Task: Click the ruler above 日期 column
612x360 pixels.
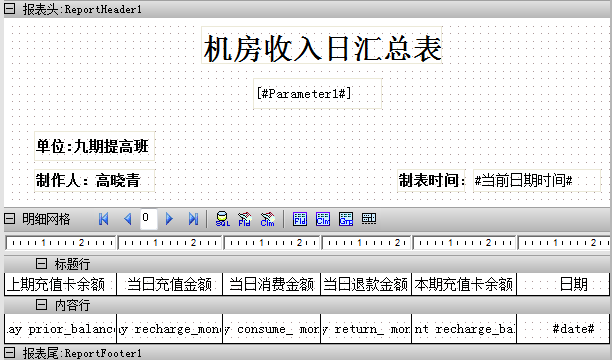Action: (x=564, y=242)
